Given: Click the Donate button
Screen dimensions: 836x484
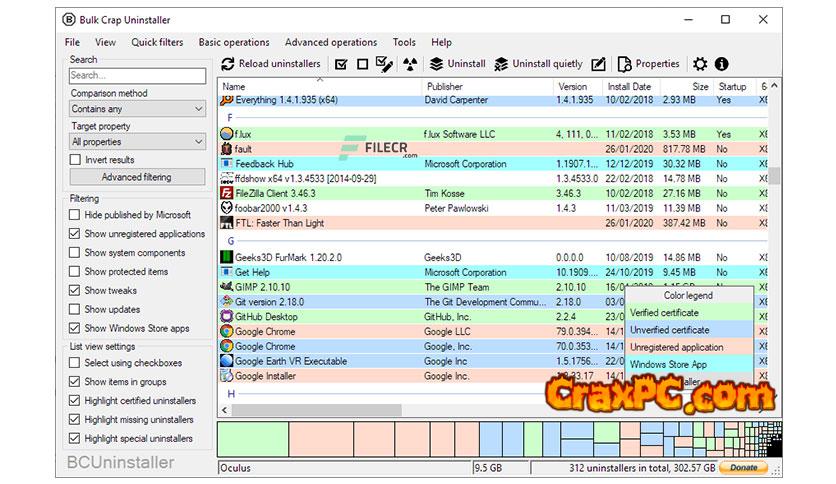Looking at the screenshot, I should tap(744, 467).
